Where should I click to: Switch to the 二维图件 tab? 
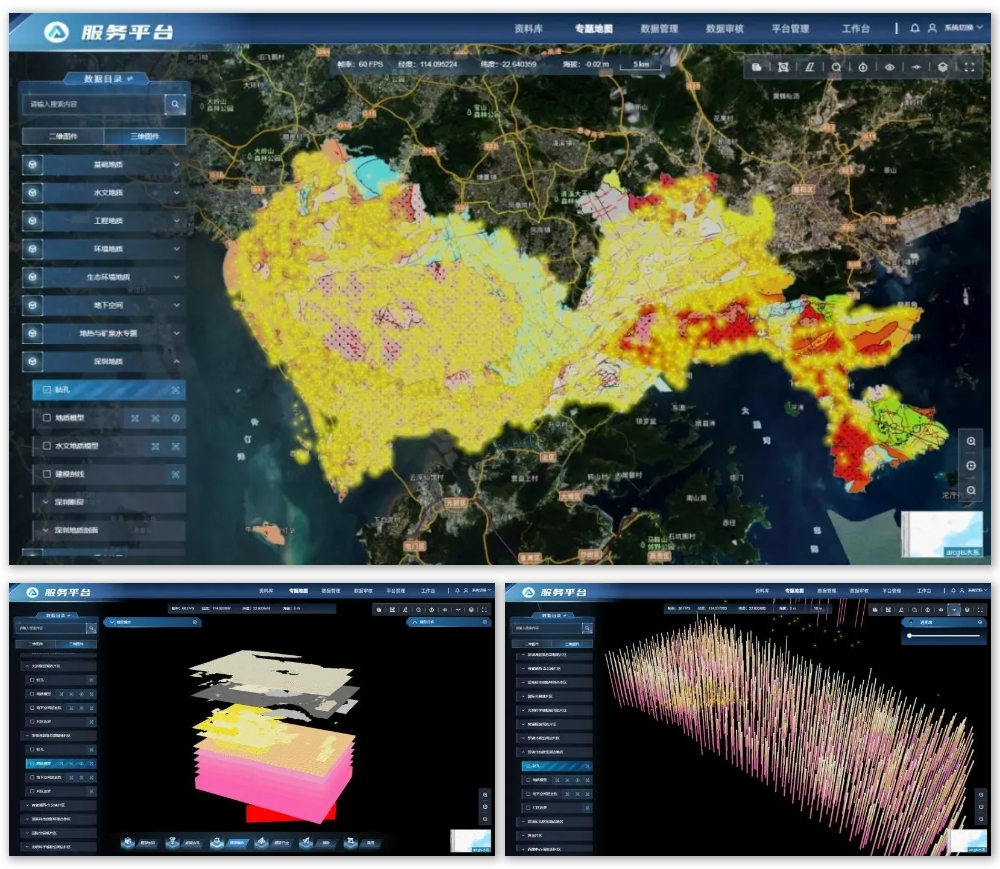tap(62, 136)
